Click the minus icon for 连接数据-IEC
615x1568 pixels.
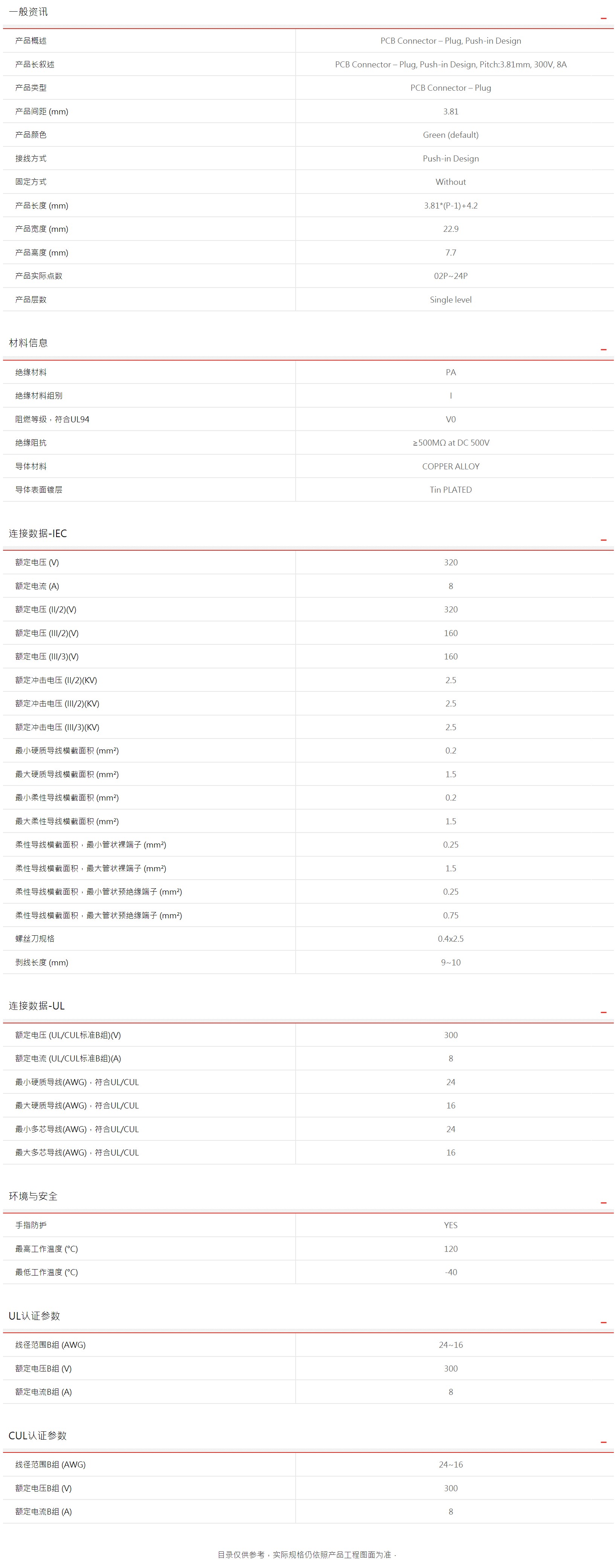pyautogui.click(x=603, y=540)
